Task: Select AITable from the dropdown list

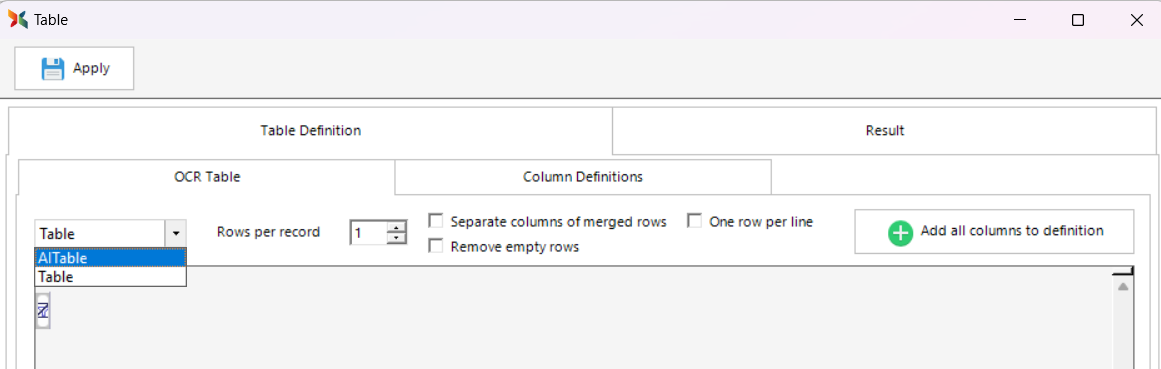Action: point(110,258)
